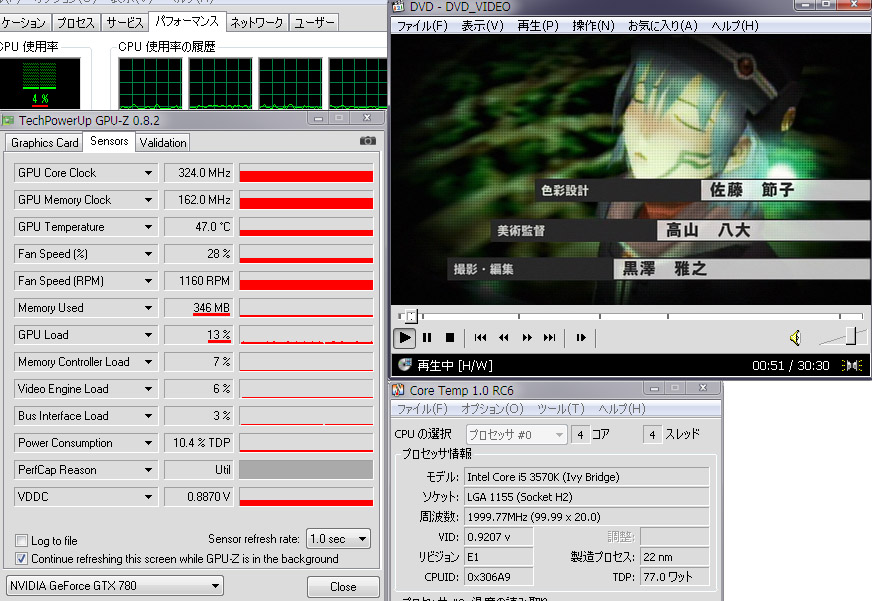
Task: Switch to Graphics Card tab in GPU-Z
Action: click(x=44, y=143)
